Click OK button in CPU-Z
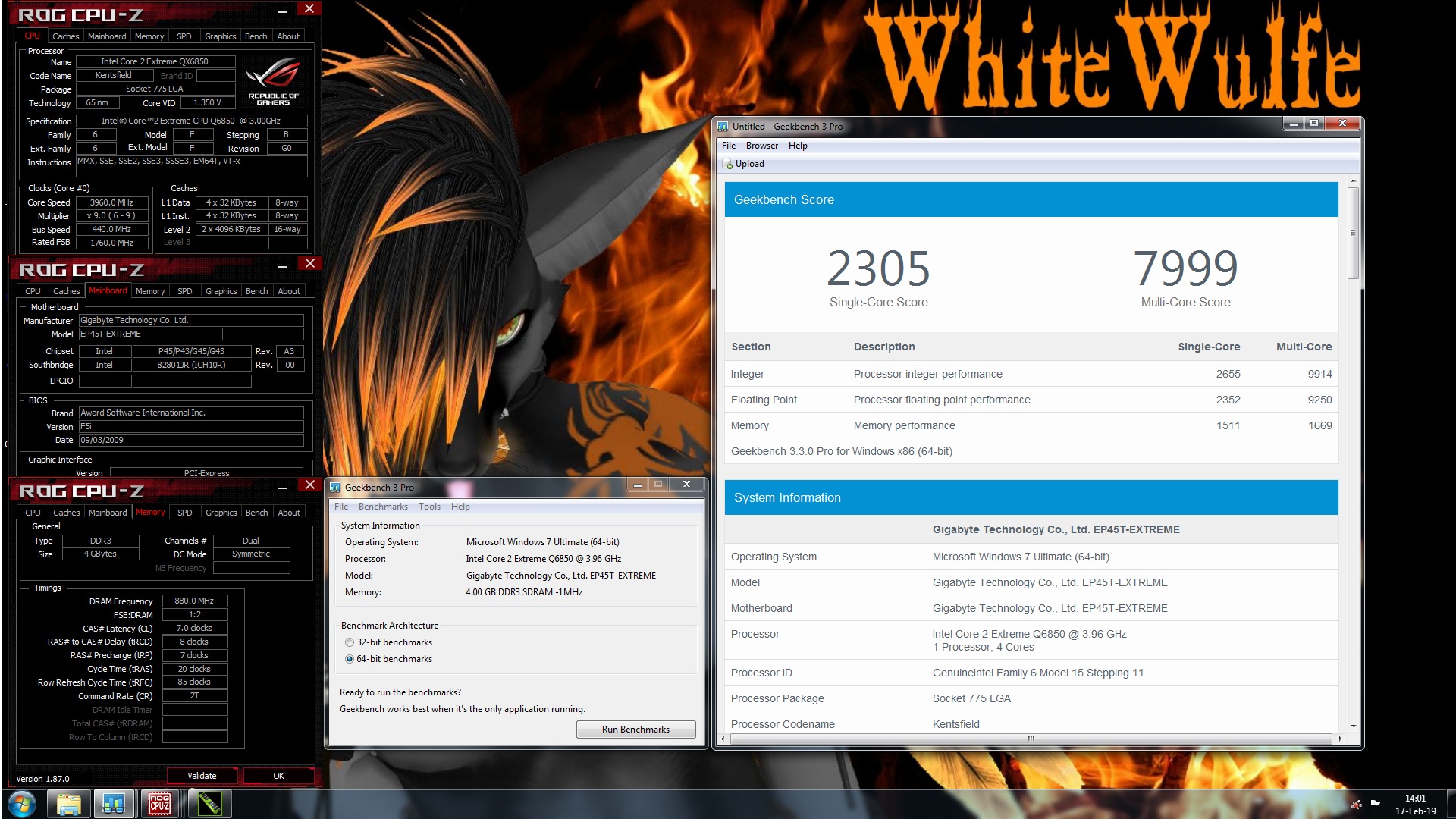1456x819 pixels. [278, 776]
